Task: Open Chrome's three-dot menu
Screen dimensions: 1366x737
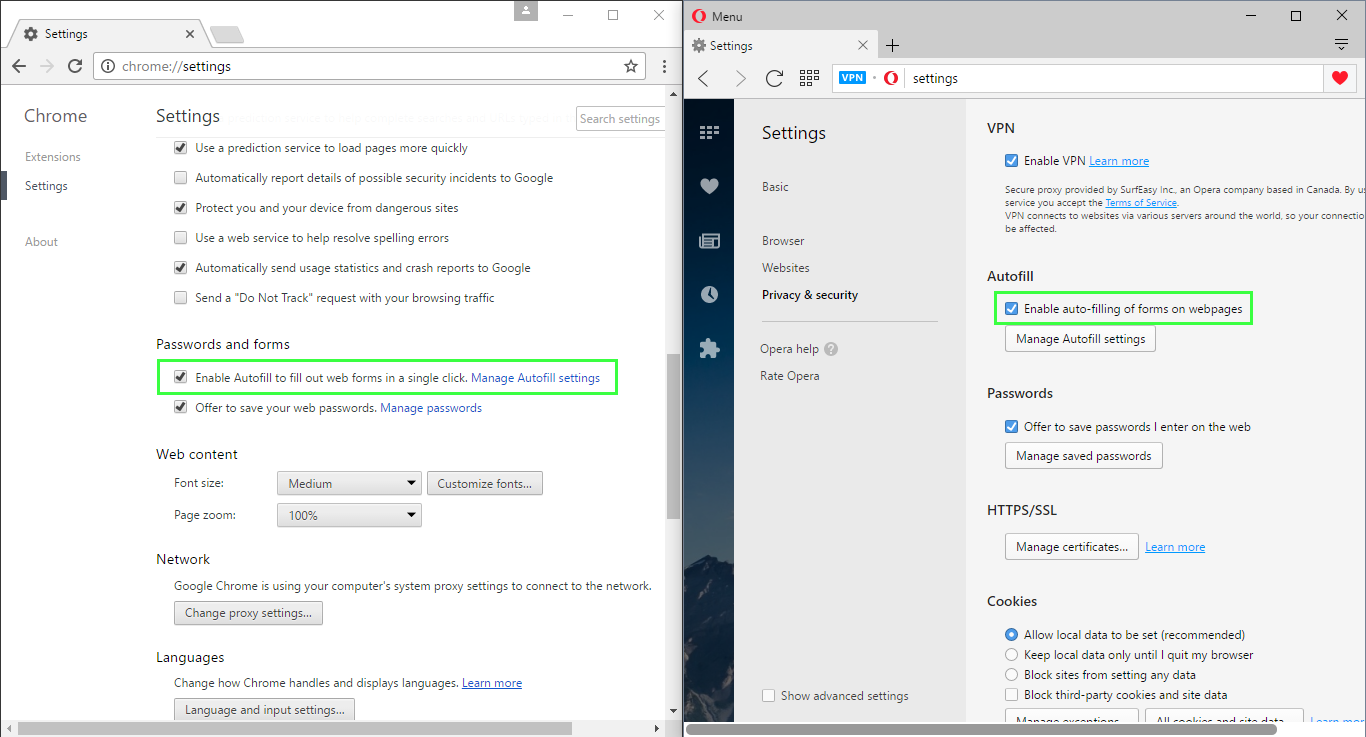Action: click(x=665, y=66)
